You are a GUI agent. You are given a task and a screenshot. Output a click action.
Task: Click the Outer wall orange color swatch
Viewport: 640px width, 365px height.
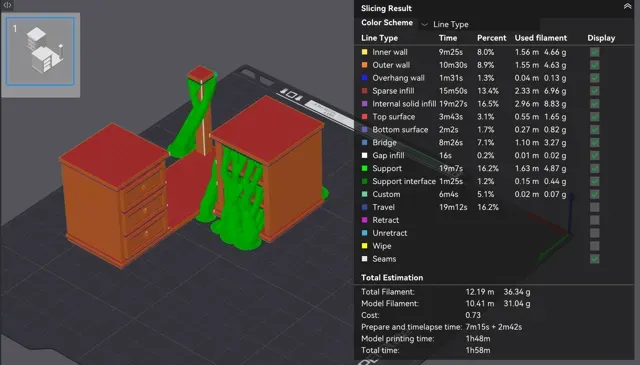click(x=364, y=65)
